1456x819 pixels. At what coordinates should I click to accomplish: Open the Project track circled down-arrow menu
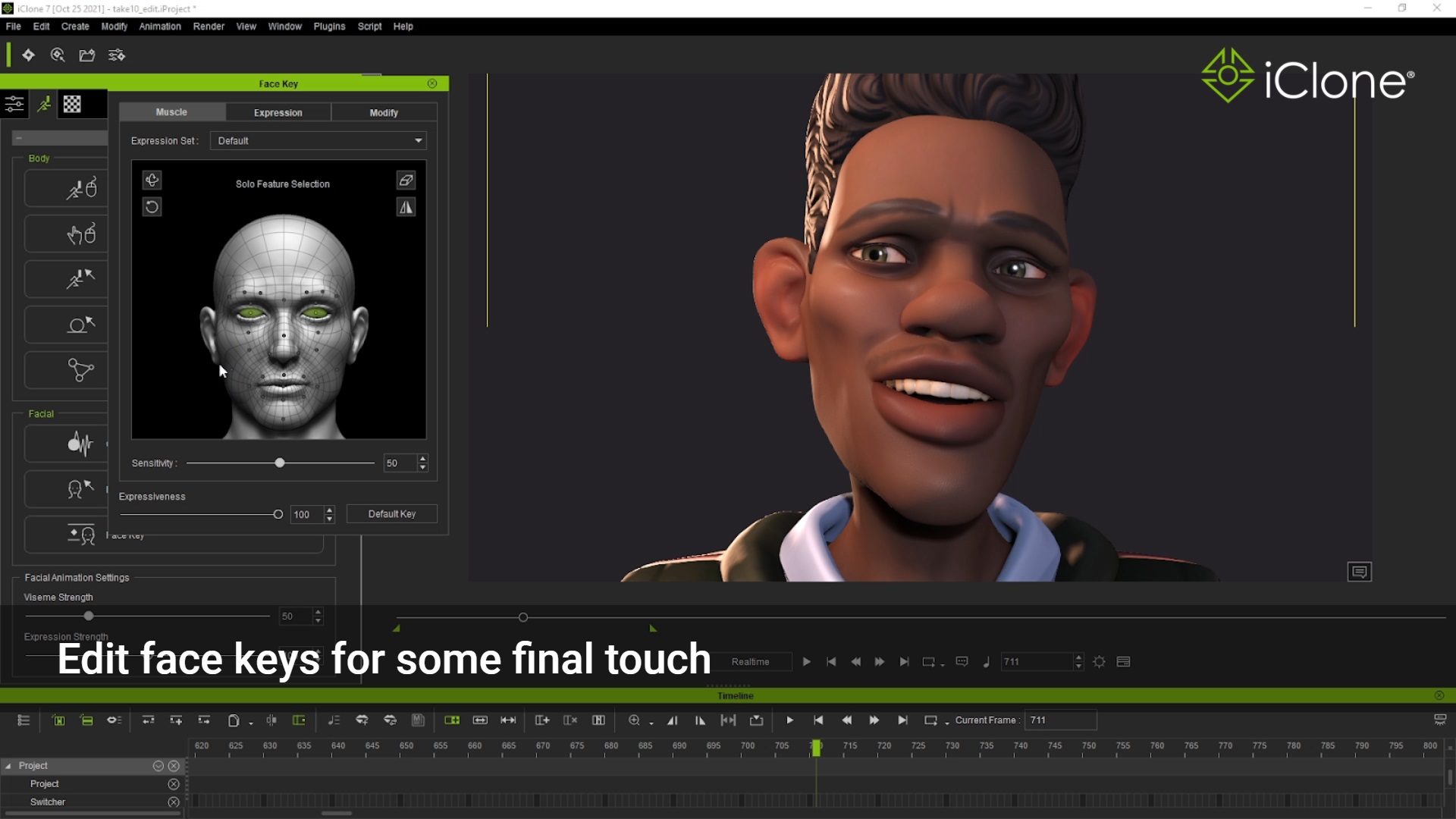point(158,766)
